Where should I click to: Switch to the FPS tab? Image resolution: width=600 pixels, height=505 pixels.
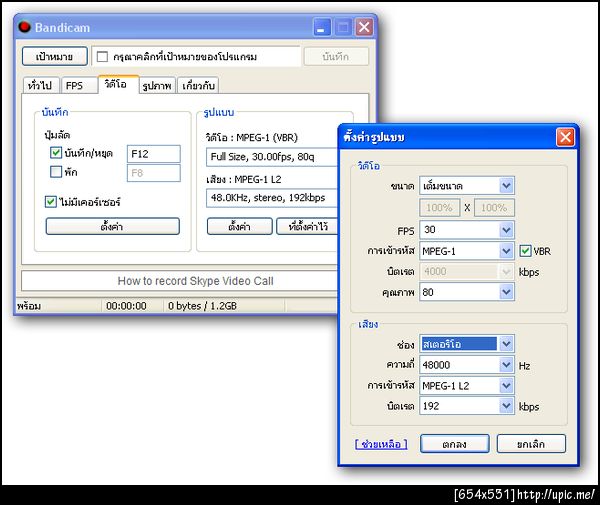click(78, 85)
